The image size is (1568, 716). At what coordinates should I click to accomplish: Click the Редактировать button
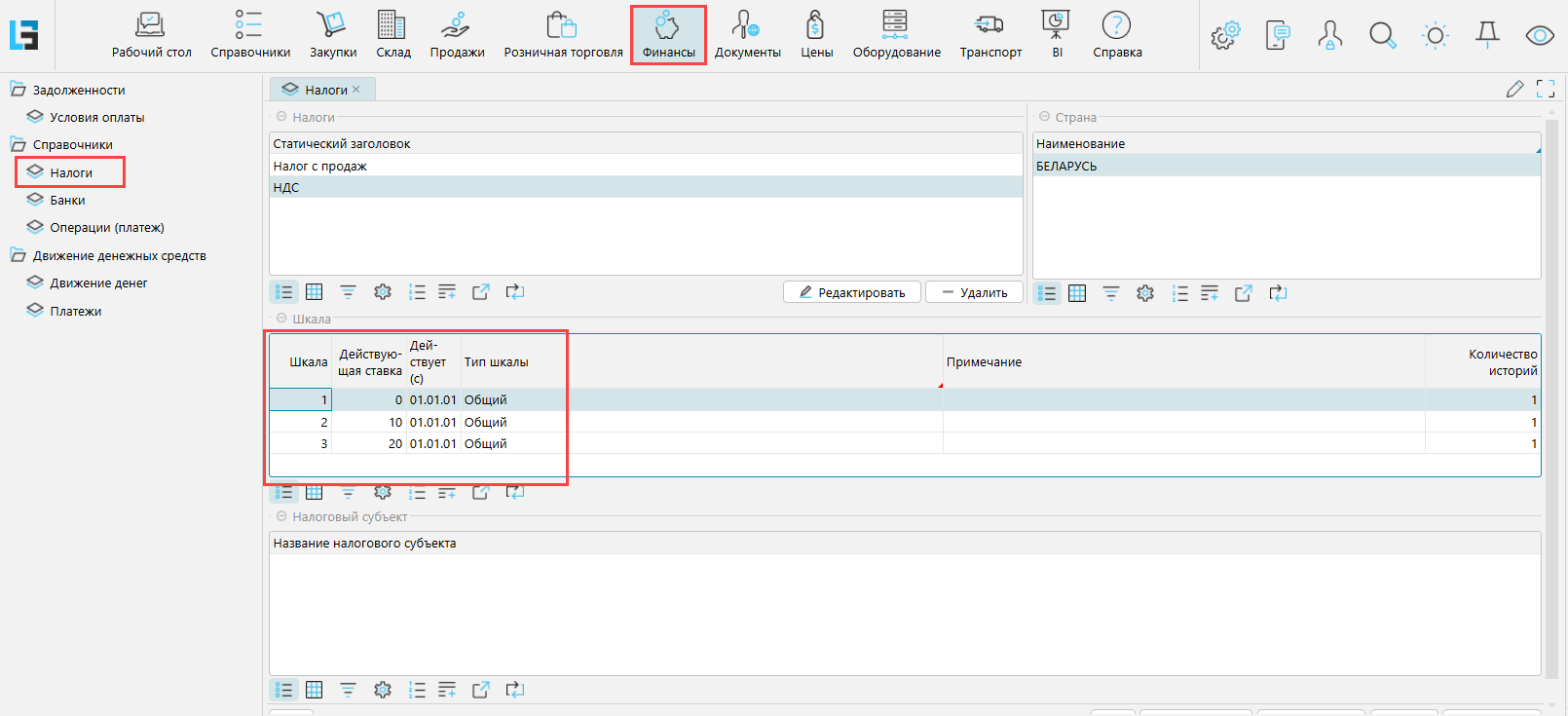click(851, 292)
